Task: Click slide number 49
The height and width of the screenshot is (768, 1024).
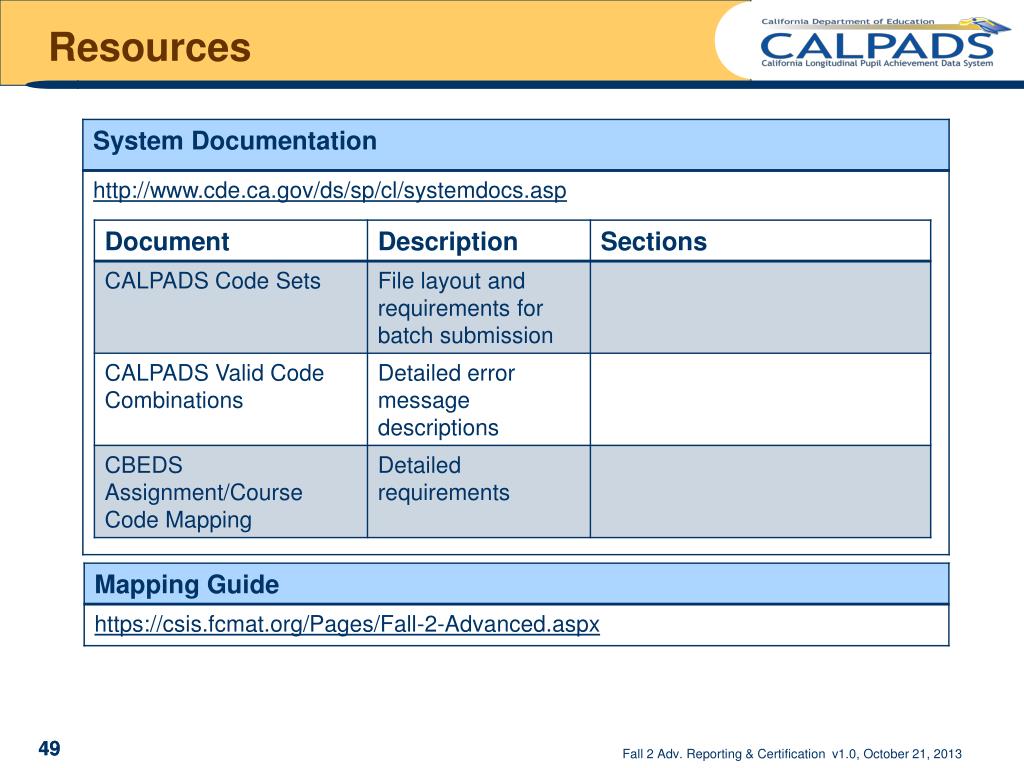Action: click(x=50, y=748)
